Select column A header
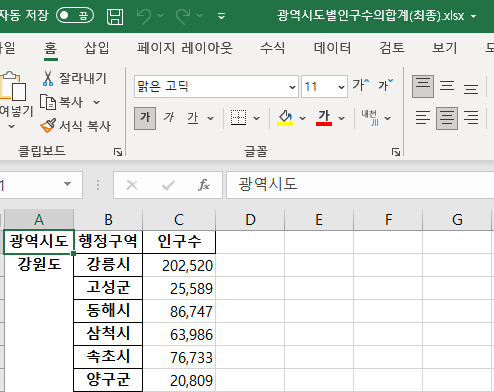Image resolution: width=494 pixels, height=392 pixels. click(39, 220)
